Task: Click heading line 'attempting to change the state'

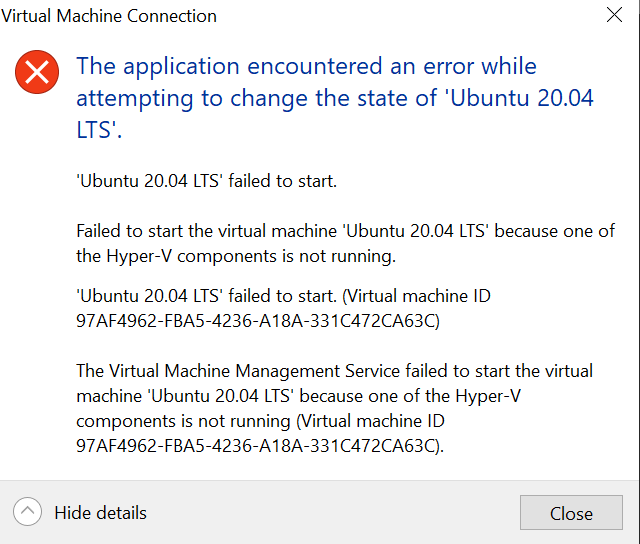Action: pos(242,99)
